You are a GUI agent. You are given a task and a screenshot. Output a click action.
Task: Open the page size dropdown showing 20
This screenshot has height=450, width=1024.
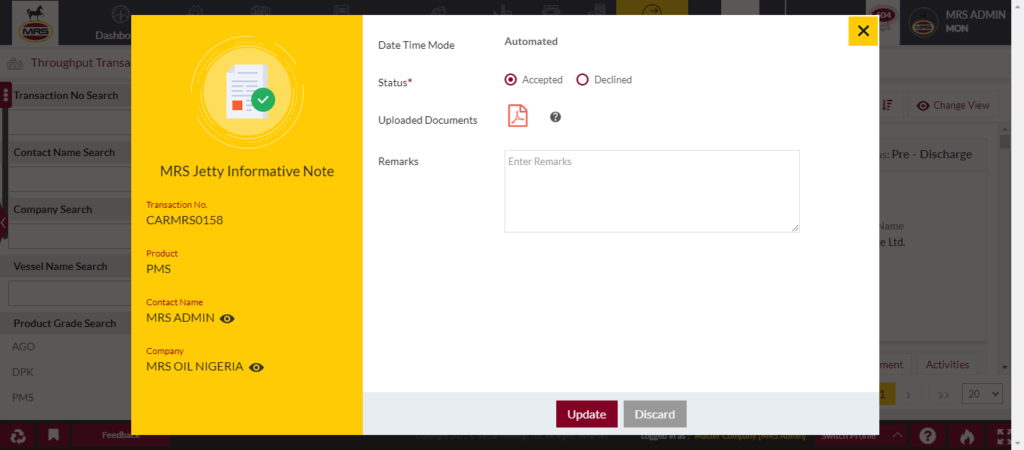click(x=982, y=394)
